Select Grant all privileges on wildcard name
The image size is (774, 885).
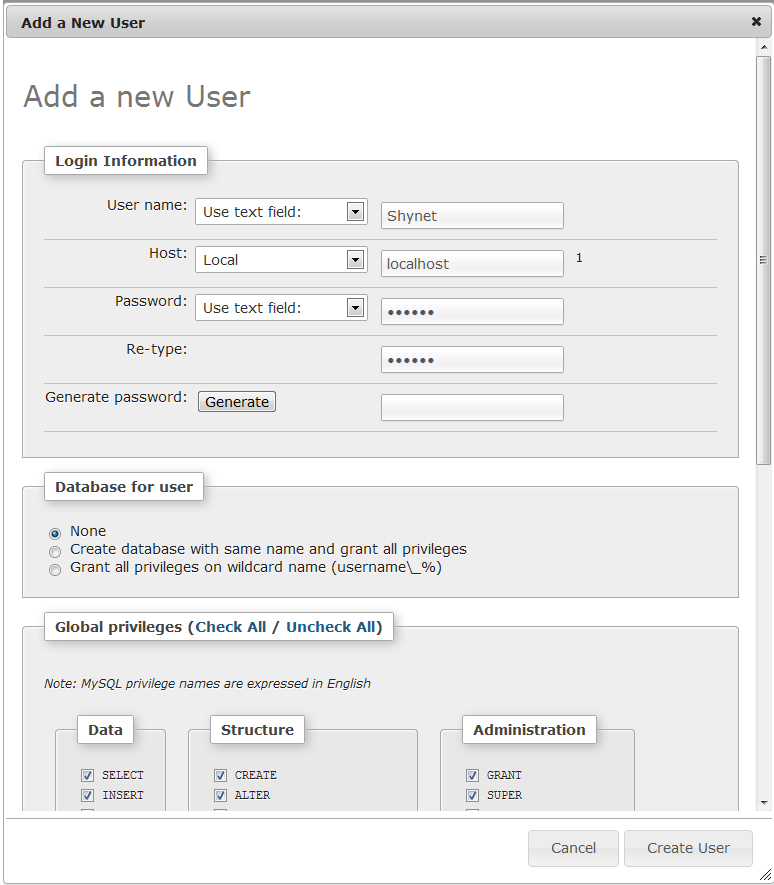click(55, 569)
